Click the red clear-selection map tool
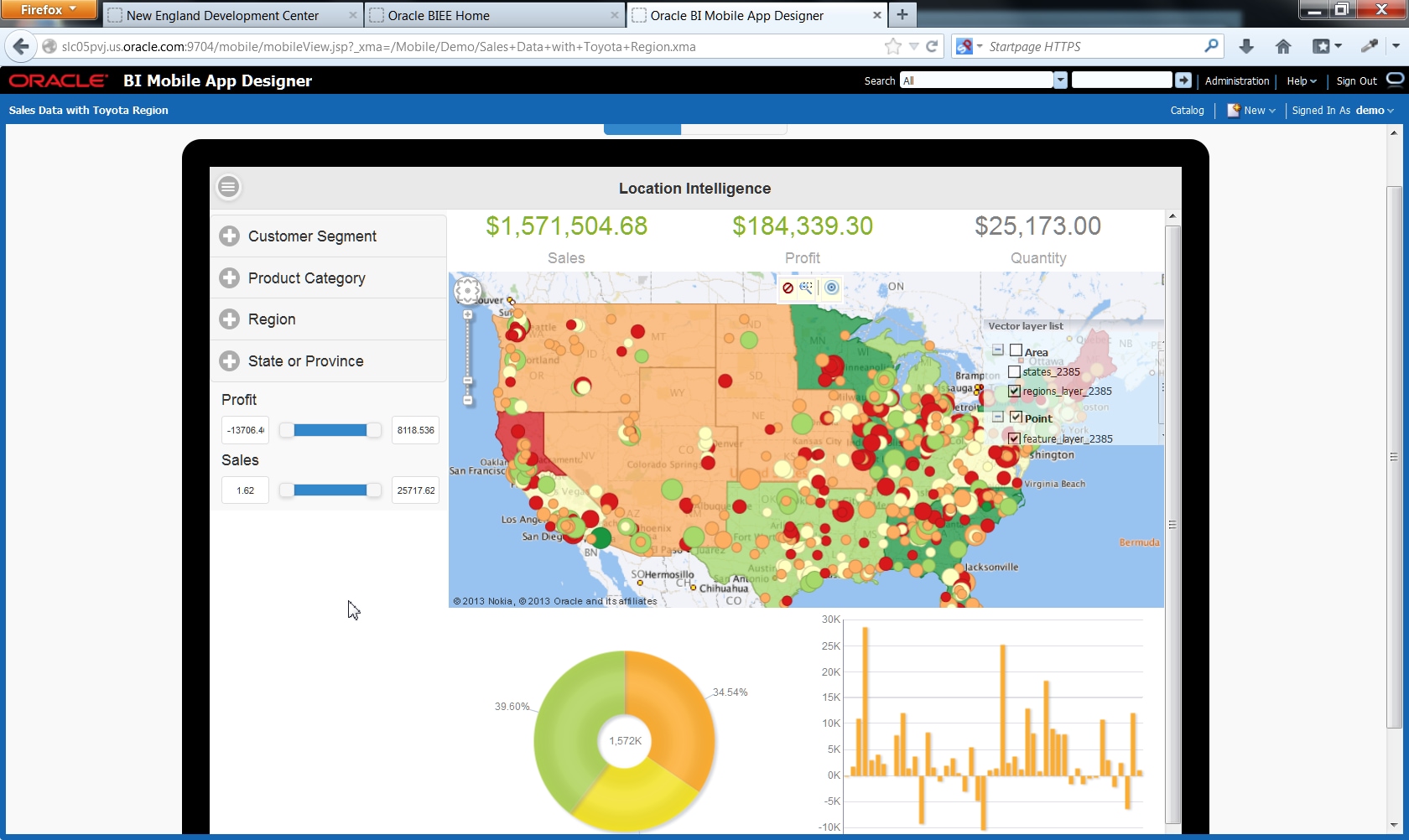The width and height of the screenshot is (1409, 840). pos(788,288)
